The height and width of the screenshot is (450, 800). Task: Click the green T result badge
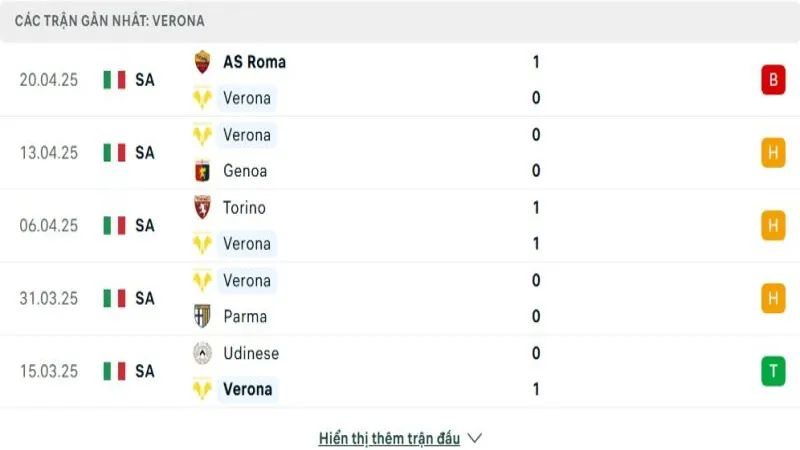(772, 371)
